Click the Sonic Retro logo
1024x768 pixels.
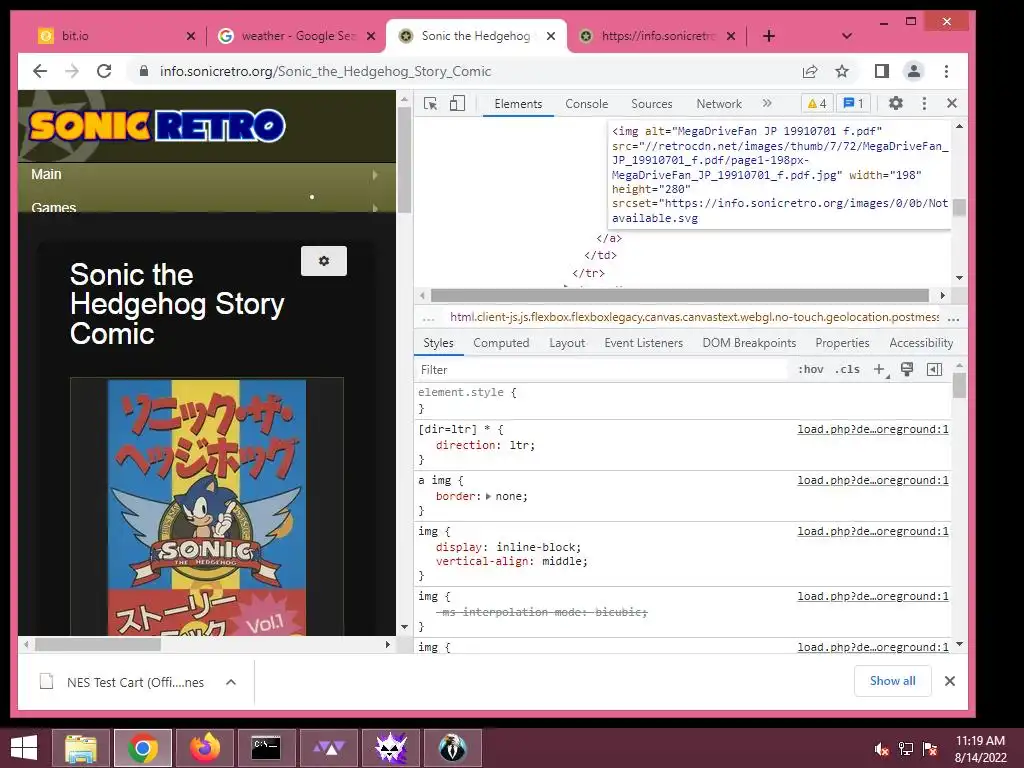coord(157,126)
